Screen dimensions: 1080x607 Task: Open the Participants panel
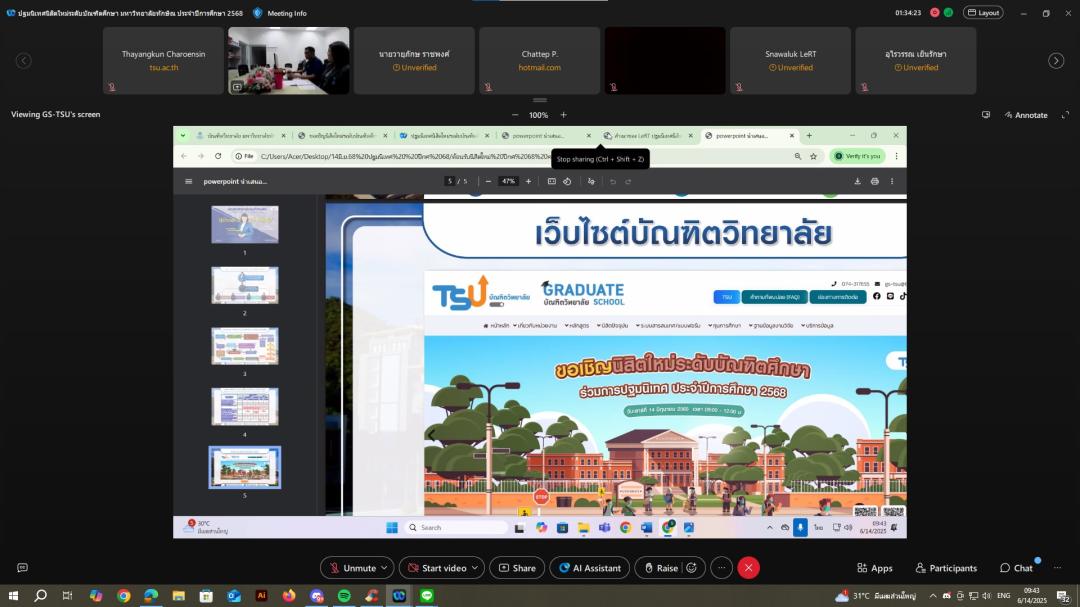tap(946, 568)
